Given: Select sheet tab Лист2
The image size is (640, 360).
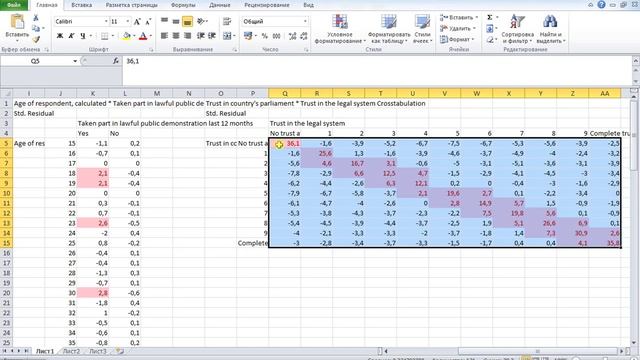Looking at the screenshot, I should [71, 351].
